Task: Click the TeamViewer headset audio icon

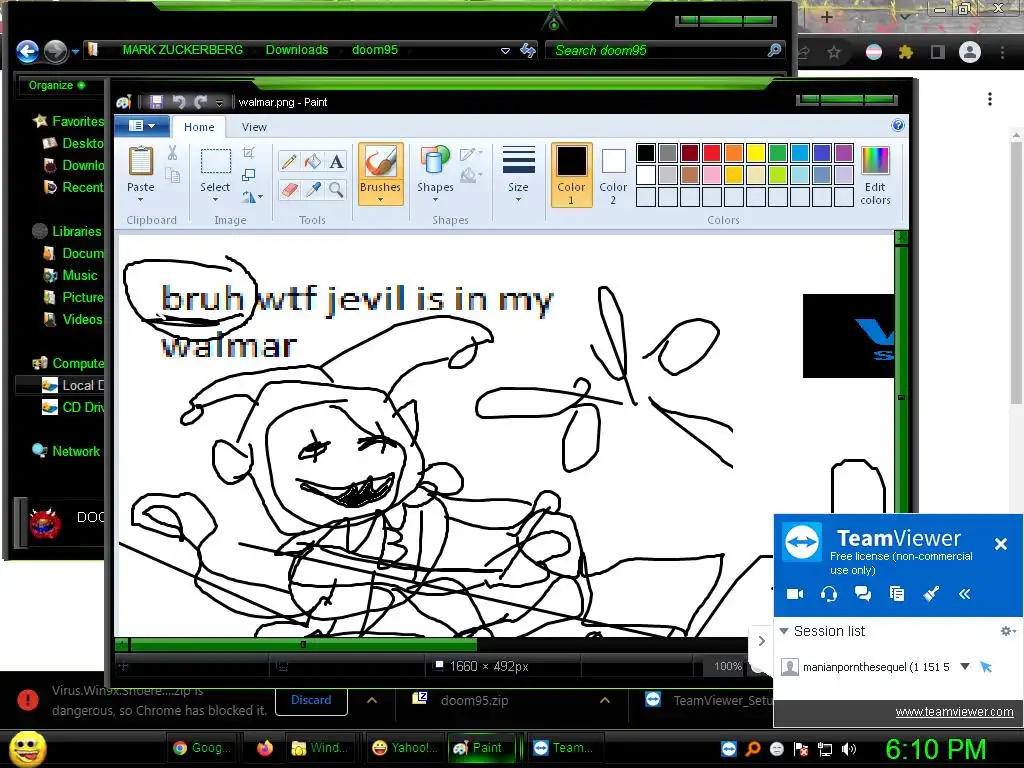Action: (829, 594)
